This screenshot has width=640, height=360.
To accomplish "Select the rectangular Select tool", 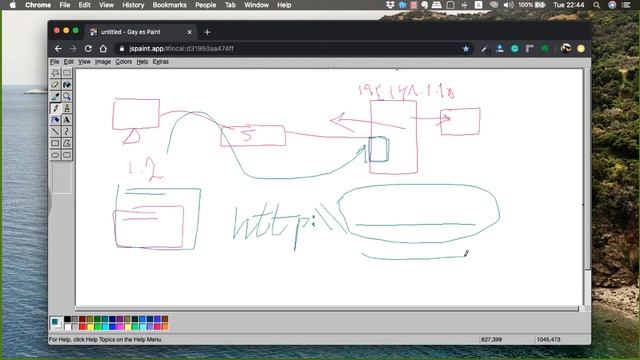I will click(67, 73).
